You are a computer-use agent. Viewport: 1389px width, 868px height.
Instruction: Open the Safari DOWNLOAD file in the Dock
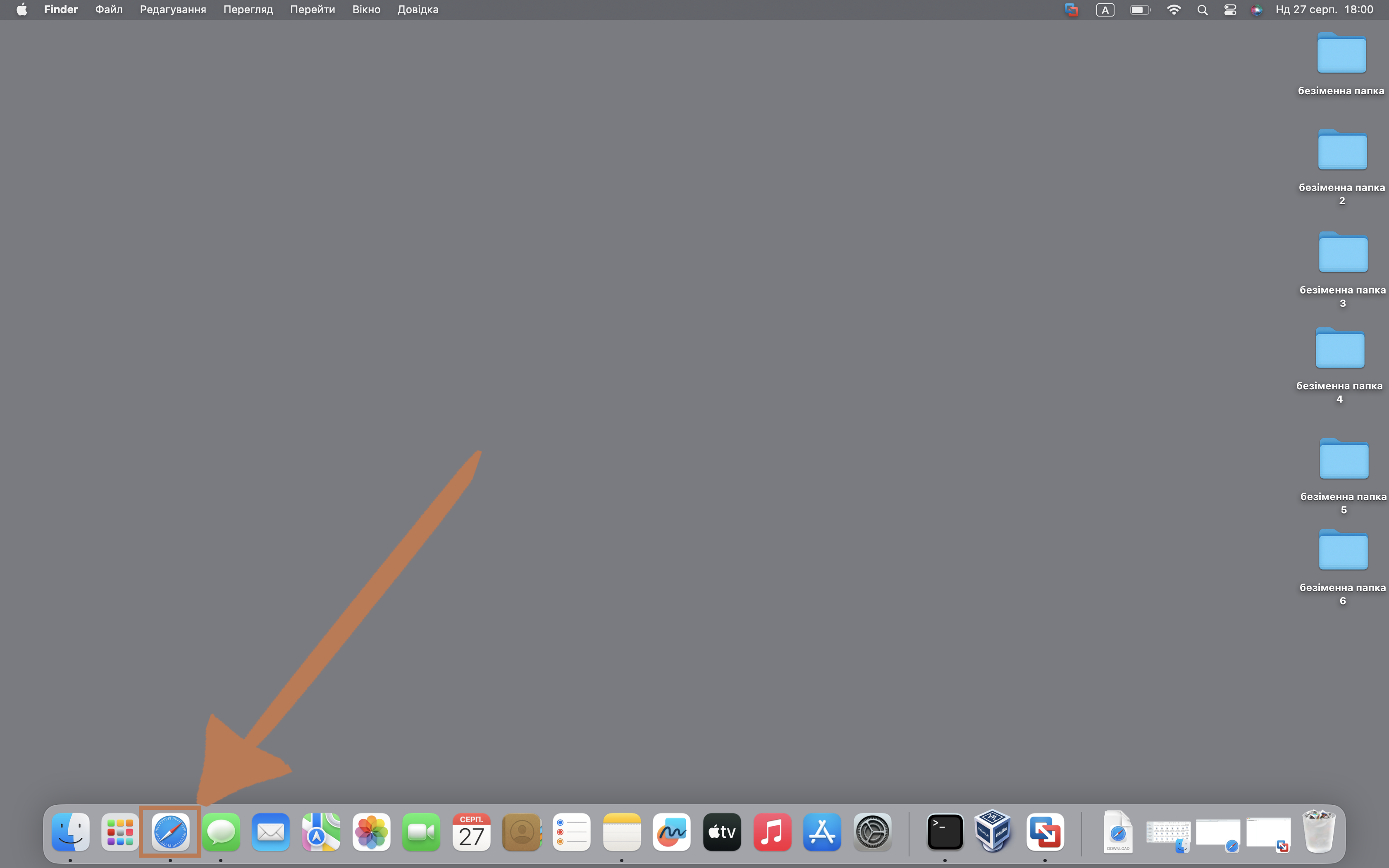(x=1117, y=832)
